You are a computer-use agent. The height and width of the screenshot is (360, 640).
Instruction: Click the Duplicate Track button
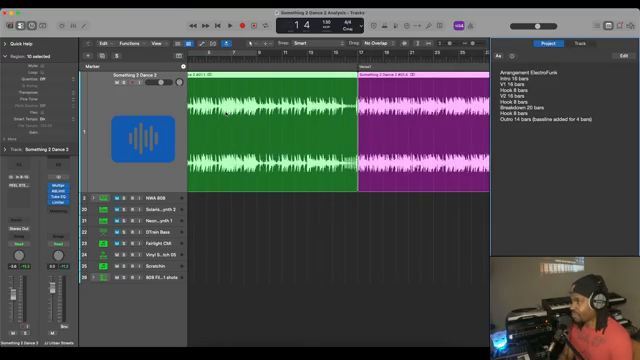click(102, 56)
